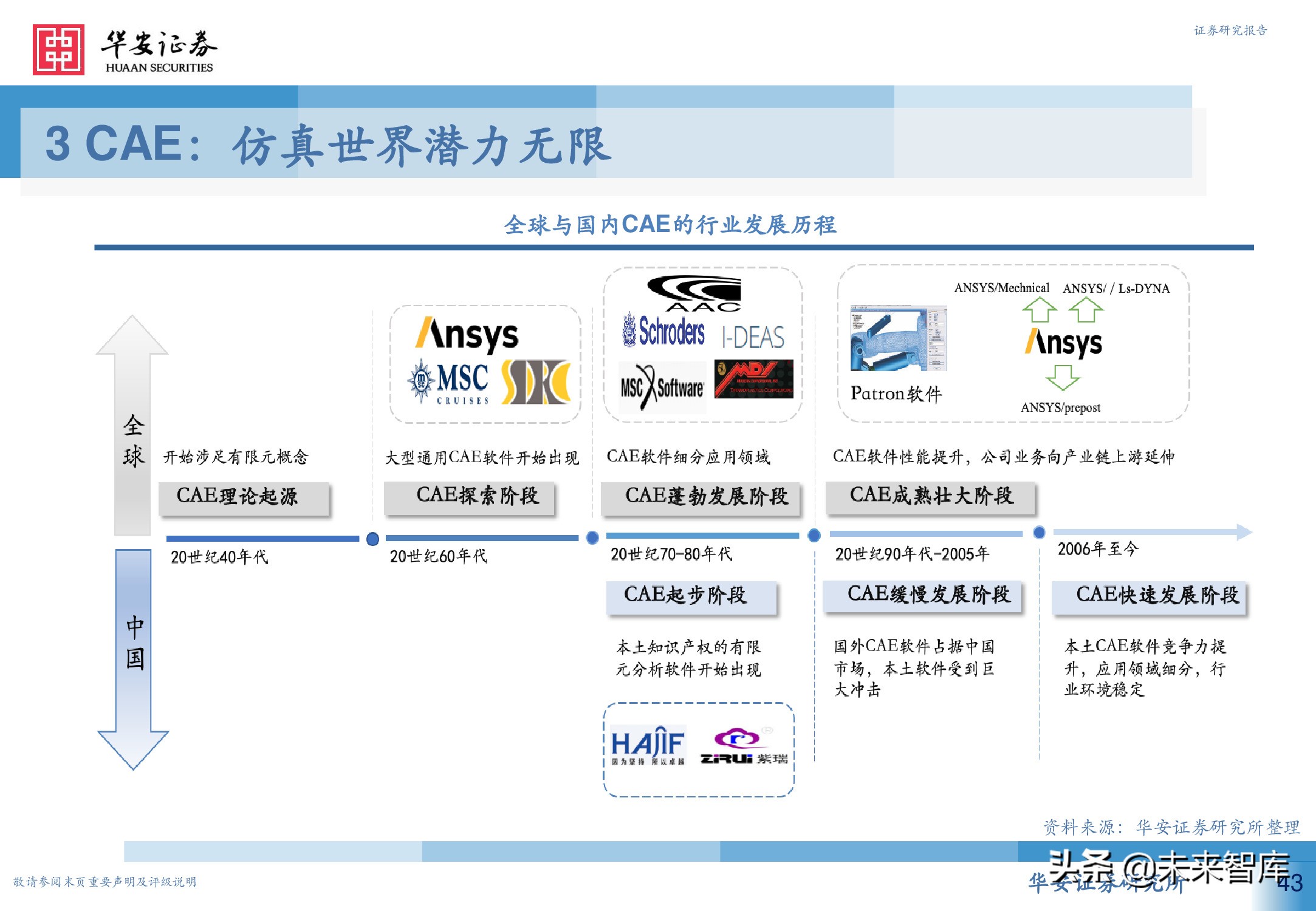Click the CAE成熟壮大阶段 stage box
1316x911 pixels.
click(x=930, y=498)
